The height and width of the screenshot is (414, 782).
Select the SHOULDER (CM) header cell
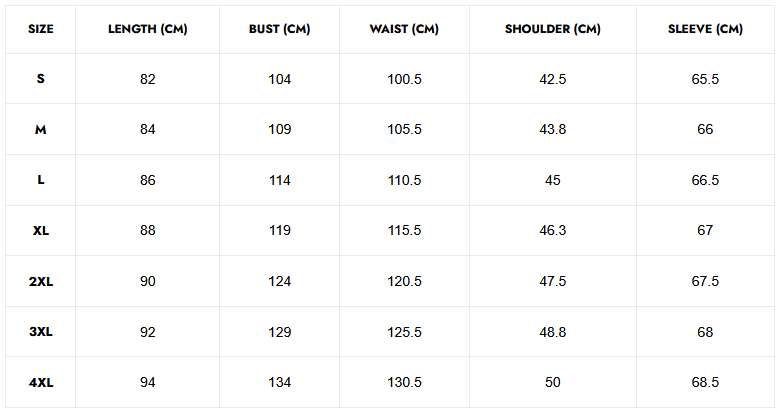[553, 29]
